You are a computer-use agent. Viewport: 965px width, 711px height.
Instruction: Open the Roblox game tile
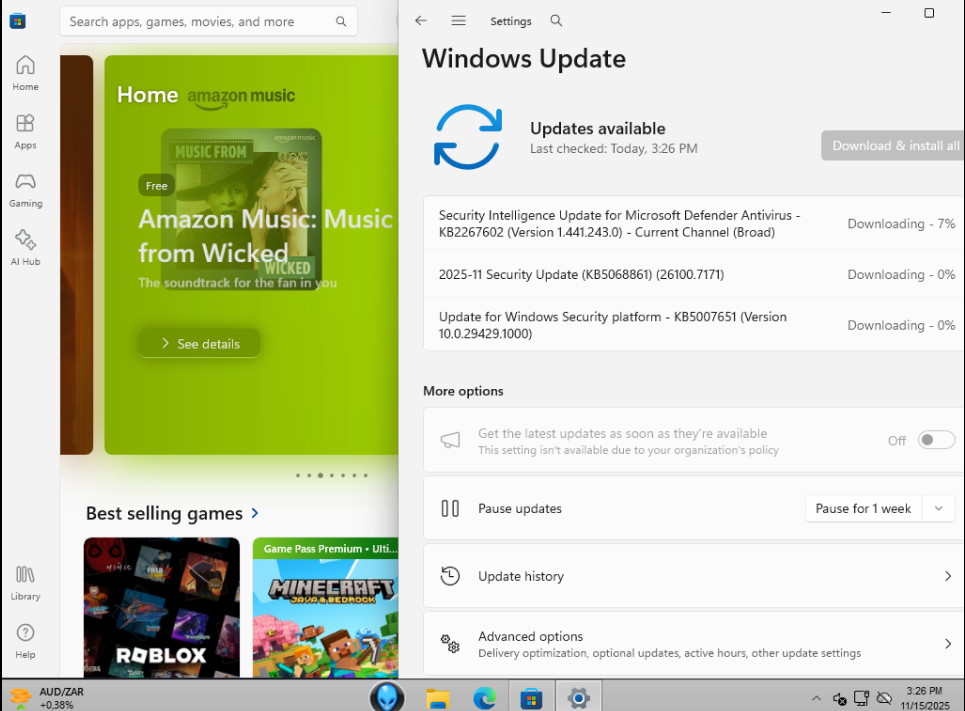(x=162, y=608)
